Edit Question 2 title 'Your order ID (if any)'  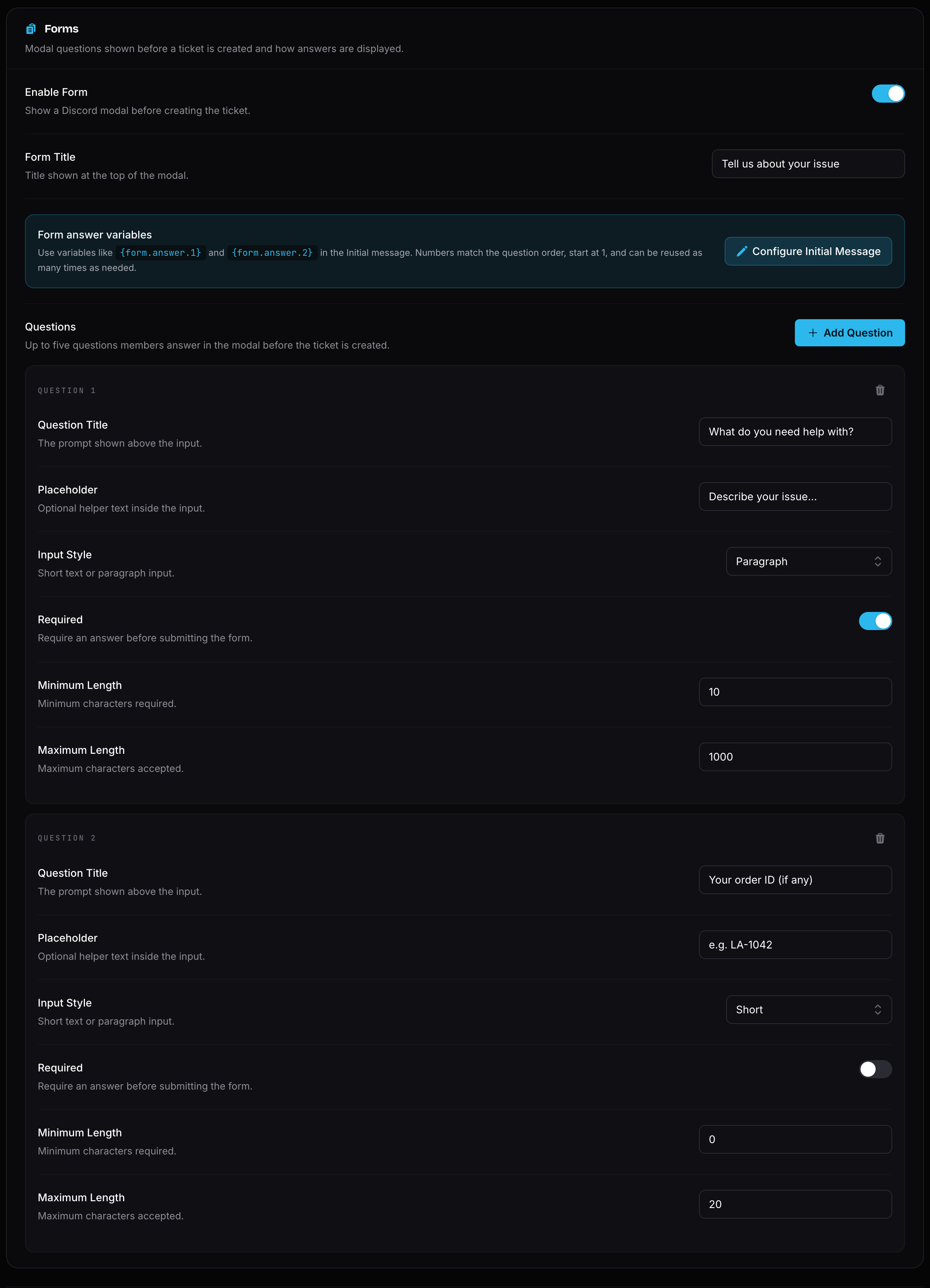(795, 880)
